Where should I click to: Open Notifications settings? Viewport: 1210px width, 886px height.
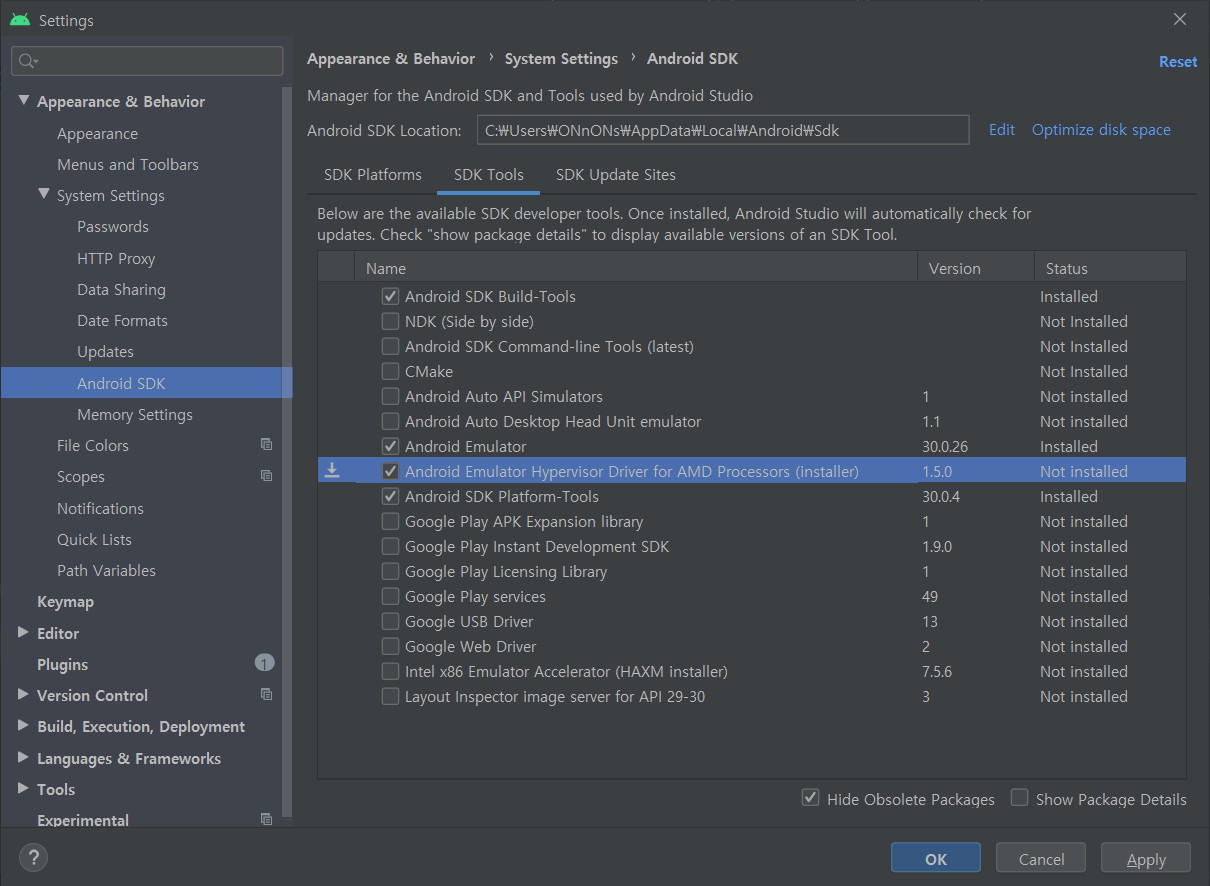click(x=100, y=508)
